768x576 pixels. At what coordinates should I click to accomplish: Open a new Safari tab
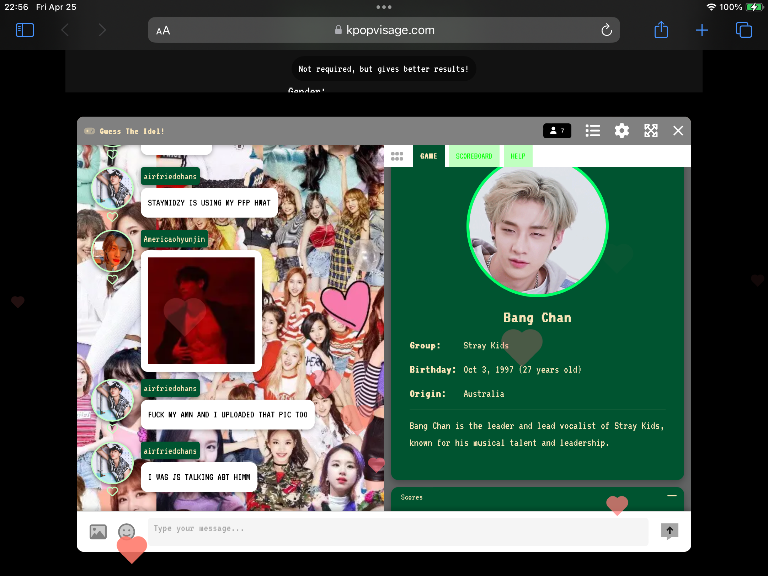tap(702, 30)
